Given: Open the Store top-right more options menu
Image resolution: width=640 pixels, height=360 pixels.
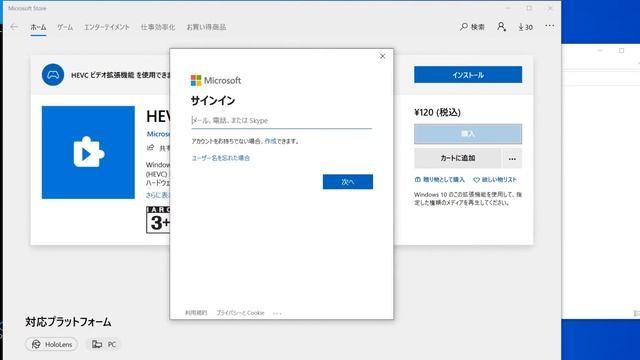Looking at the screenshot, I should click(549, 26).
